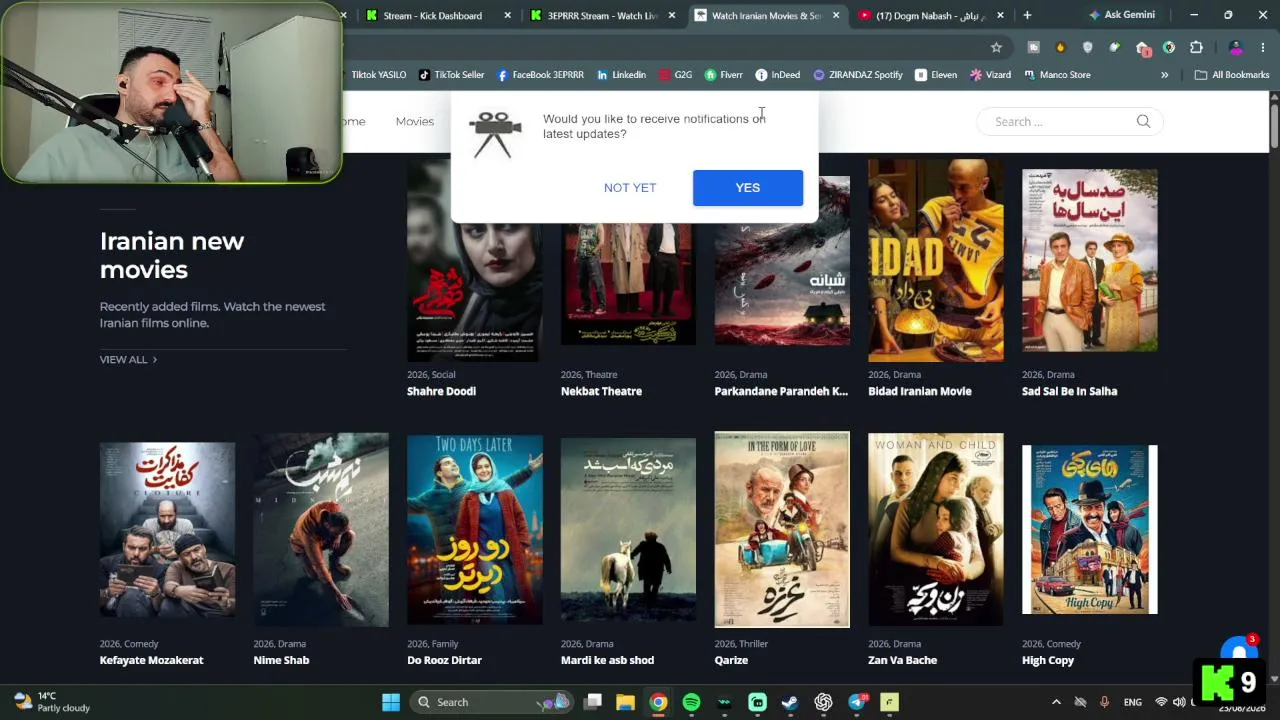This screenshot has width=1280, height=720.
Task: Switch to the Dogm Nabash YouTube tab
Action: (930, 16)
